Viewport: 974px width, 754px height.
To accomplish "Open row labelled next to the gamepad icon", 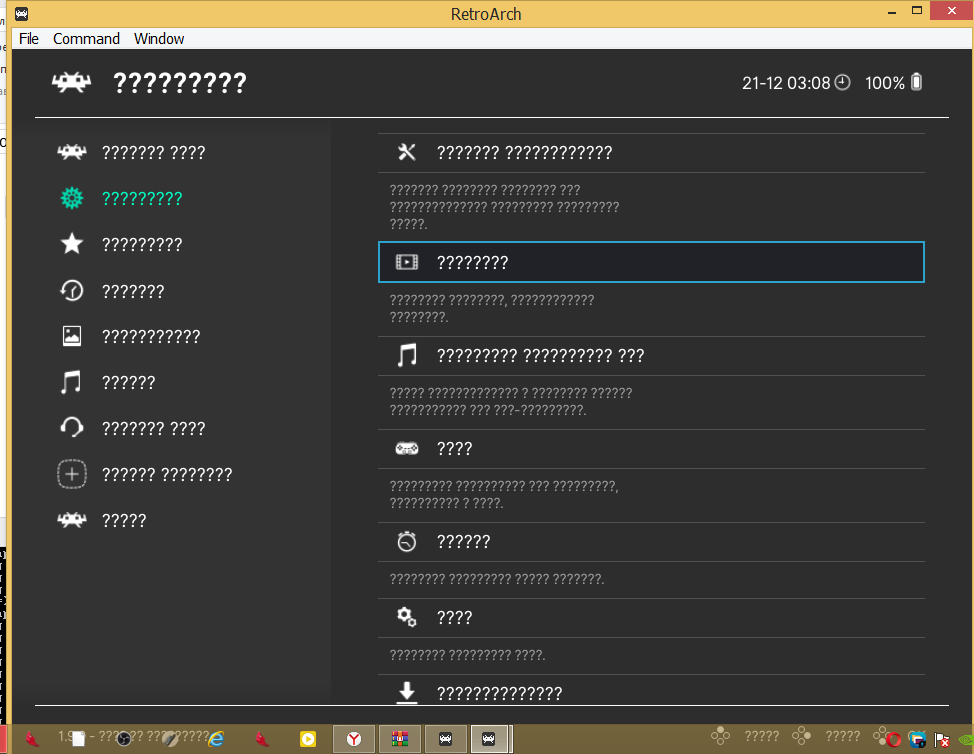I will [651, 448].
